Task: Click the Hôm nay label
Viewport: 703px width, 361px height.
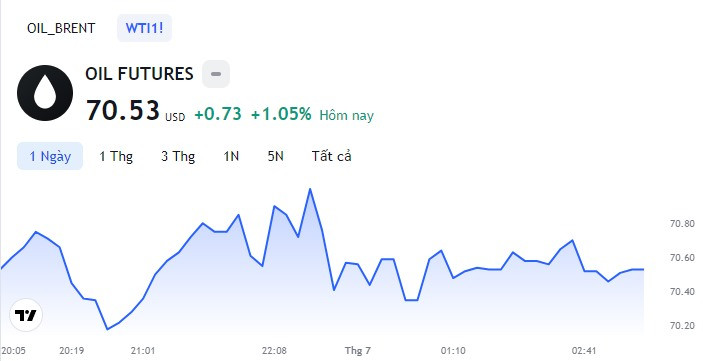Action: click(347, 115)
